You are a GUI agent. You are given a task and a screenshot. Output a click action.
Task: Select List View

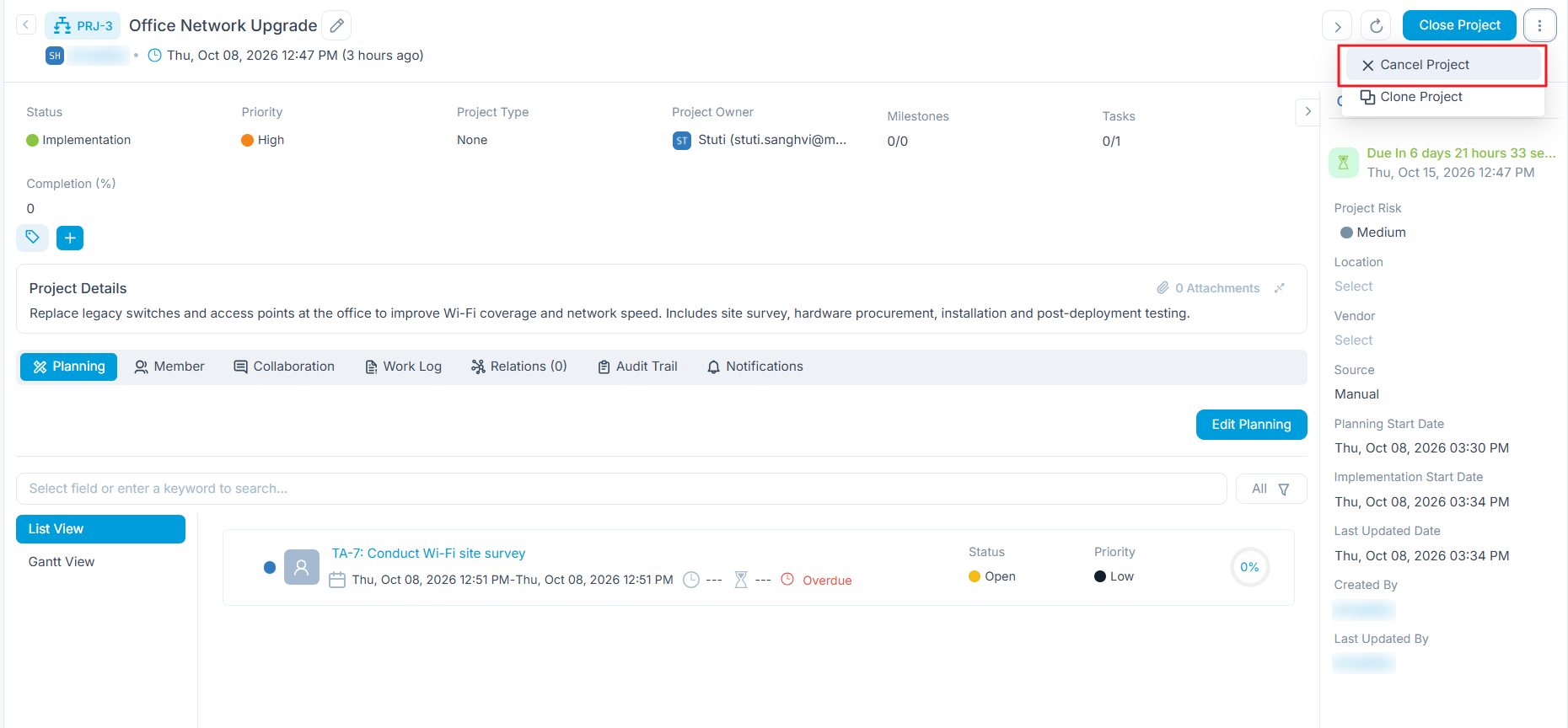click(x=100, y=529)
